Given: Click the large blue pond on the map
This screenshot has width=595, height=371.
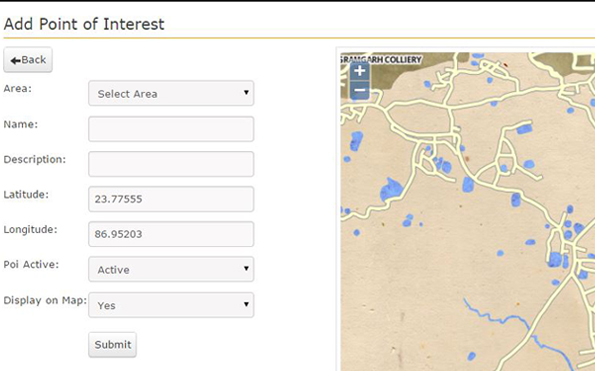Looking at the screenshot, I should coord(391,189).
